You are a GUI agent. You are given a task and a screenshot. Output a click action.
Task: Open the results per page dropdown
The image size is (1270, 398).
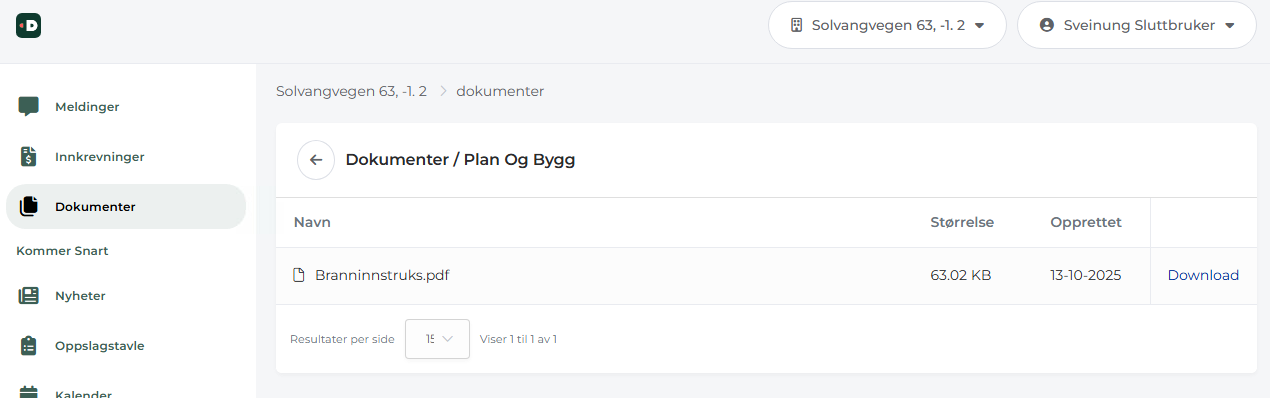[437, 339]
